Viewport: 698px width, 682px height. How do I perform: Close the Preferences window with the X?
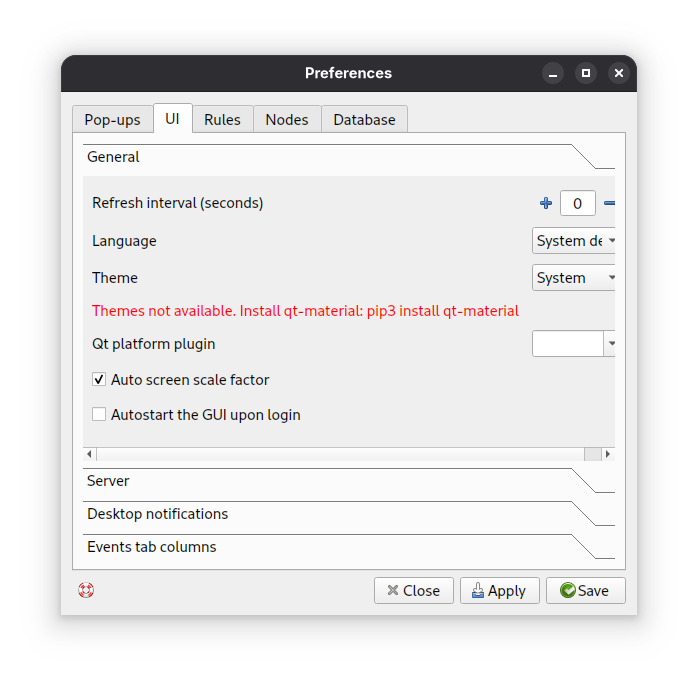(619, 73)
